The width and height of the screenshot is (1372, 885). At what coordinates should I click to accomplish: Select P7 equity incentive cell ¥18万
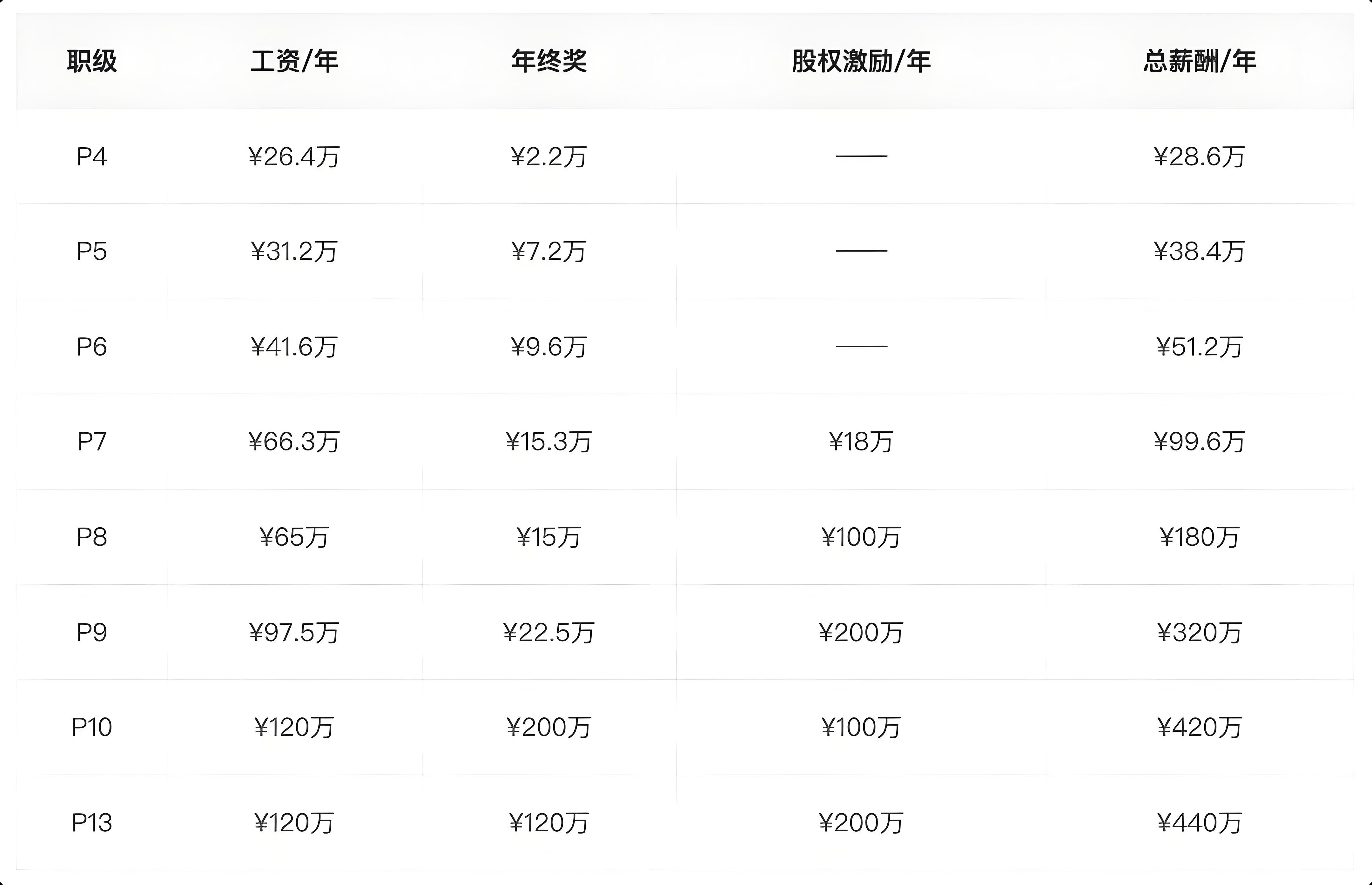(x=861, y=442)
